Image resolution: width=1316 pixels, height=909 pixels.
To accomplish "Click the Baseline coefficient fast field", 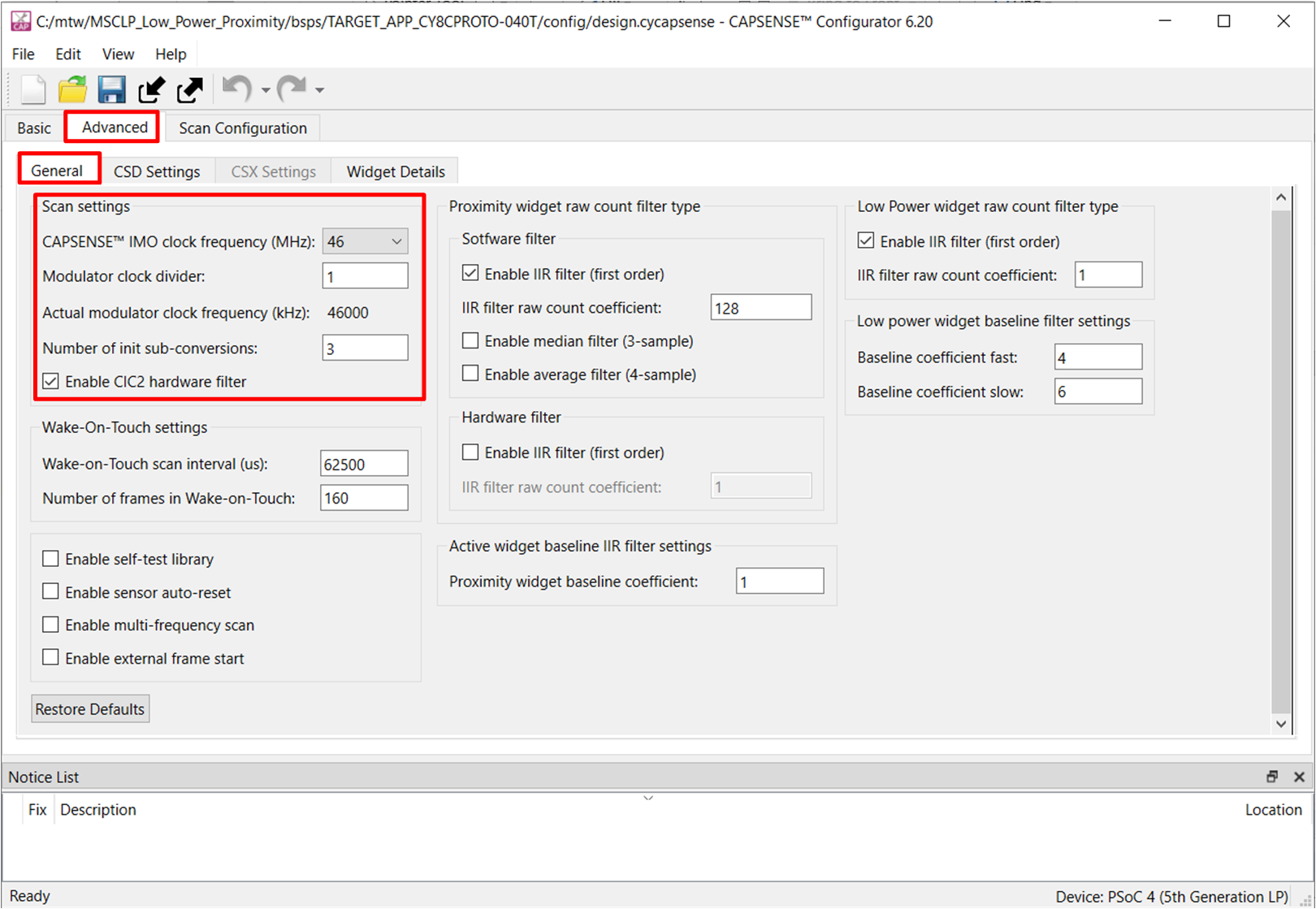I will coord(1098,357).
